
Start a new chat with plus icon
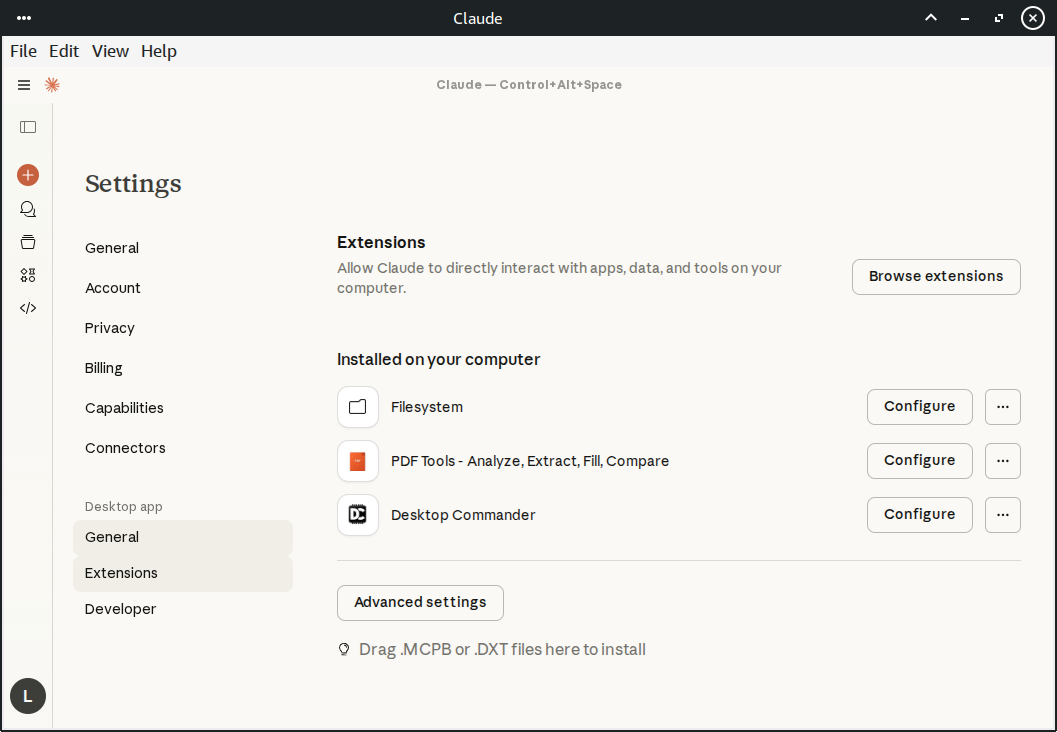pos(28,175)
